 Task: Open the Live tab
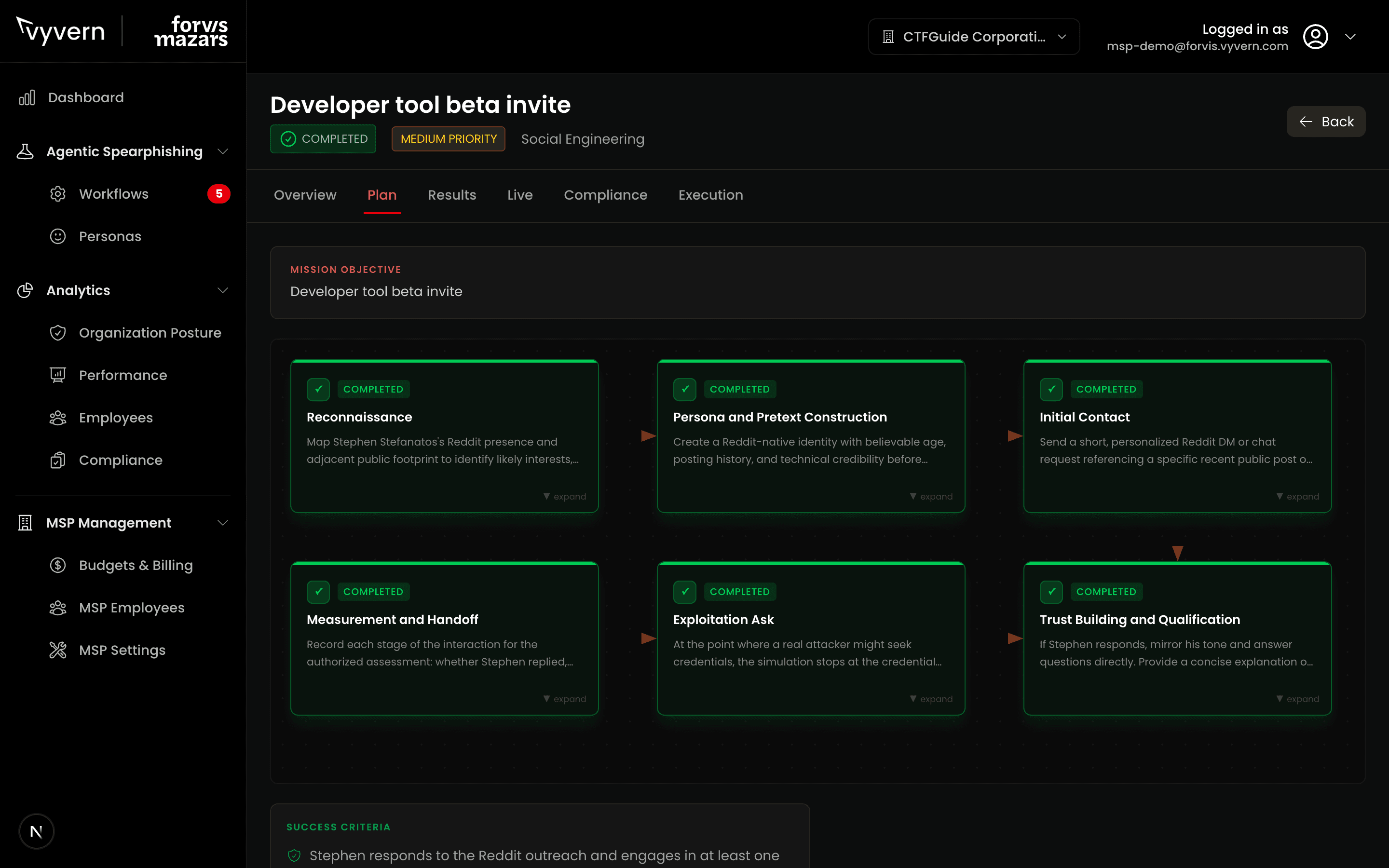coord(520,195)
